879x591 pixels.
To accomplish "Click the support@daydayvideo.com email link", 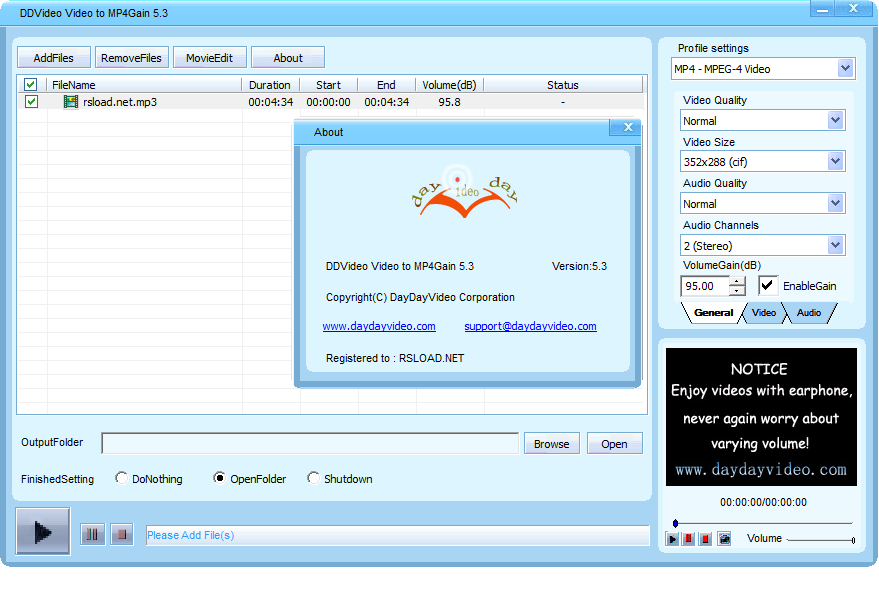I will pos(530,326).
